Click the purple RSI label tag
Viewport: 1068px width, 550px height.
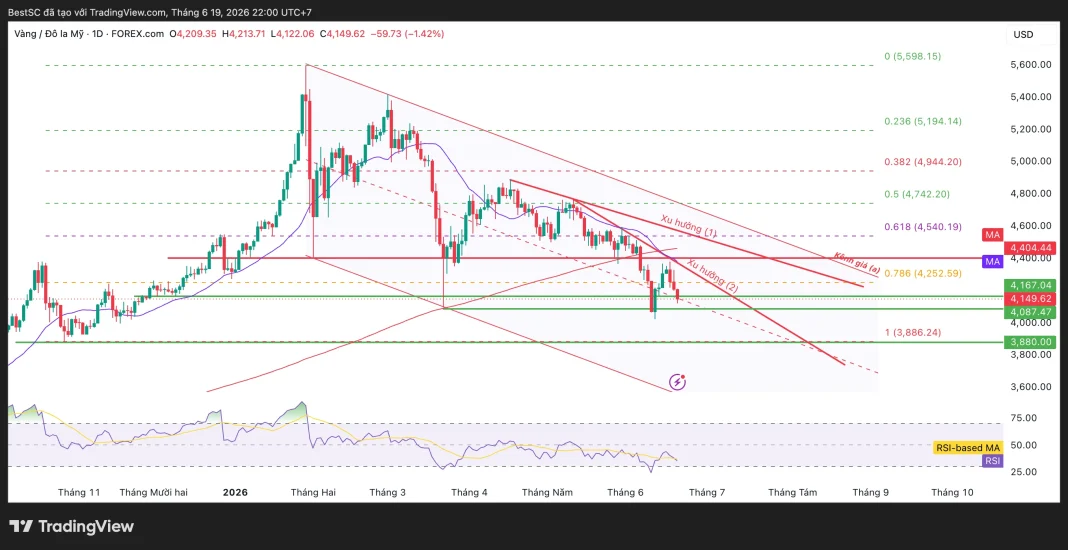[992, 461]
